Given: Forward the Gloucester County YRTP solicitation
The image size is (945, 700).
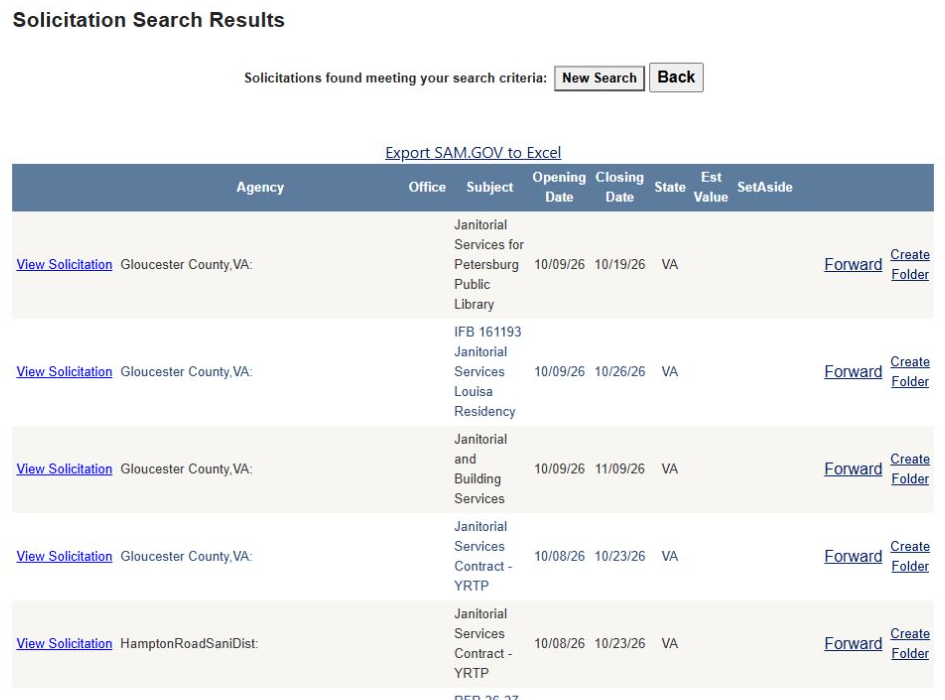Looking at the screenshot, I should [x=853, y=557].
